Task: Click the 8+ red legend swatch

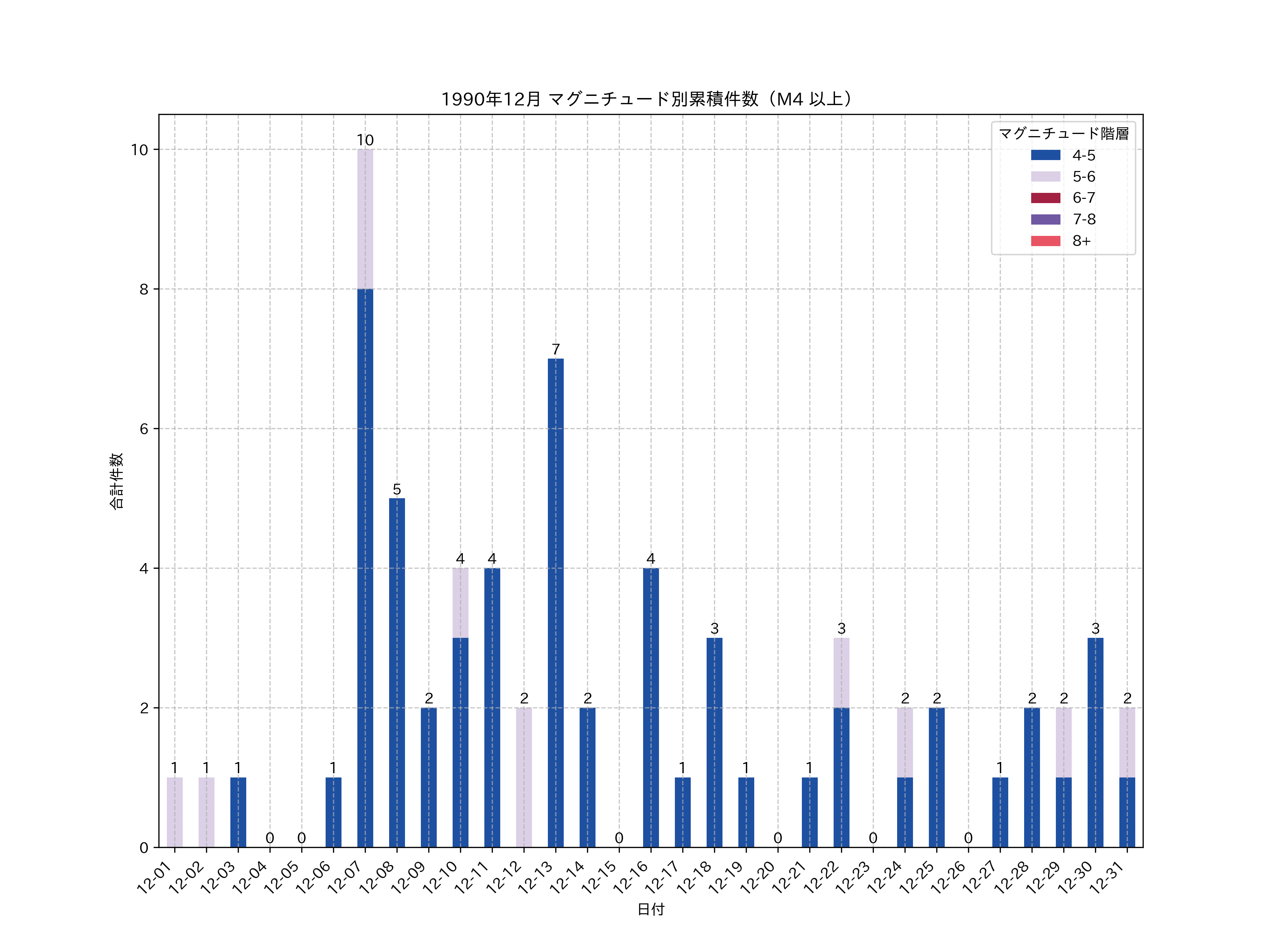Action: coord(1045,241)
